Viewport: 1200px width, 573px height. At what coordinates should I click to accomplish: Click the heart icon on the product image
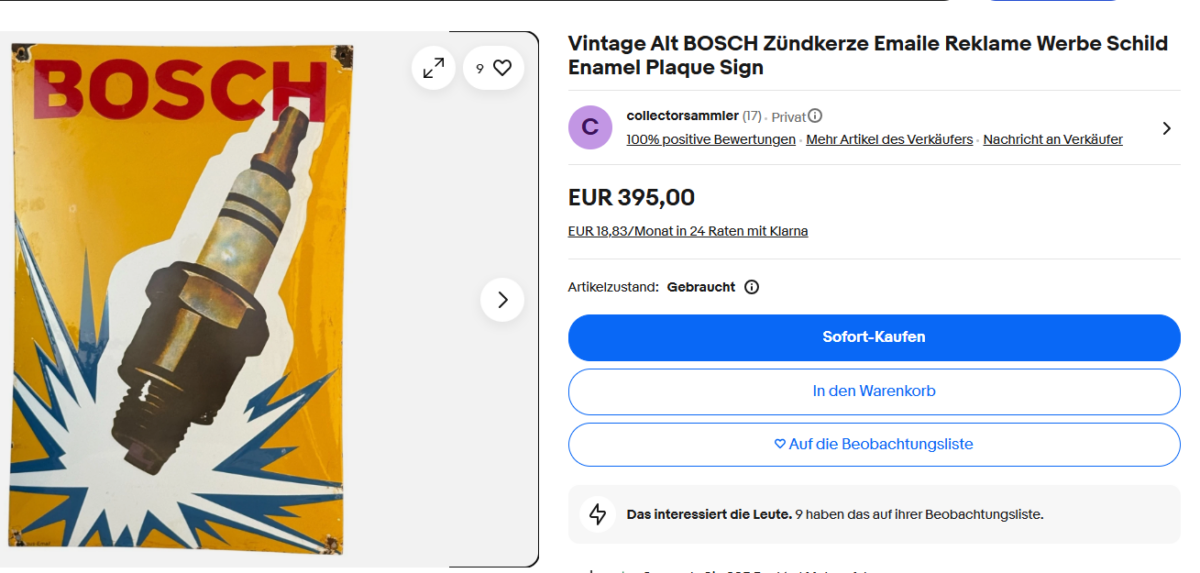(502, 68)
